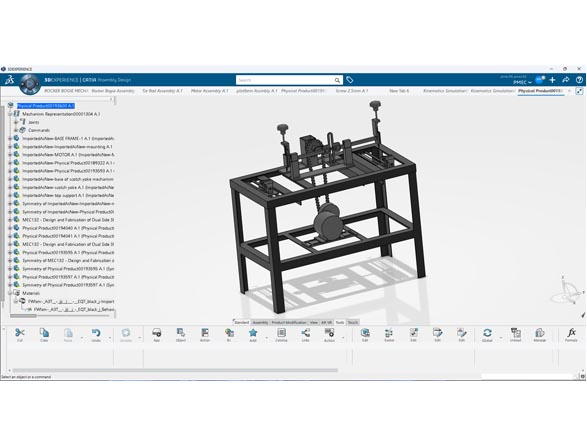Open the Catalog tool icon
The width and height of the screenshot is (587, 446).
click(281, 333)
